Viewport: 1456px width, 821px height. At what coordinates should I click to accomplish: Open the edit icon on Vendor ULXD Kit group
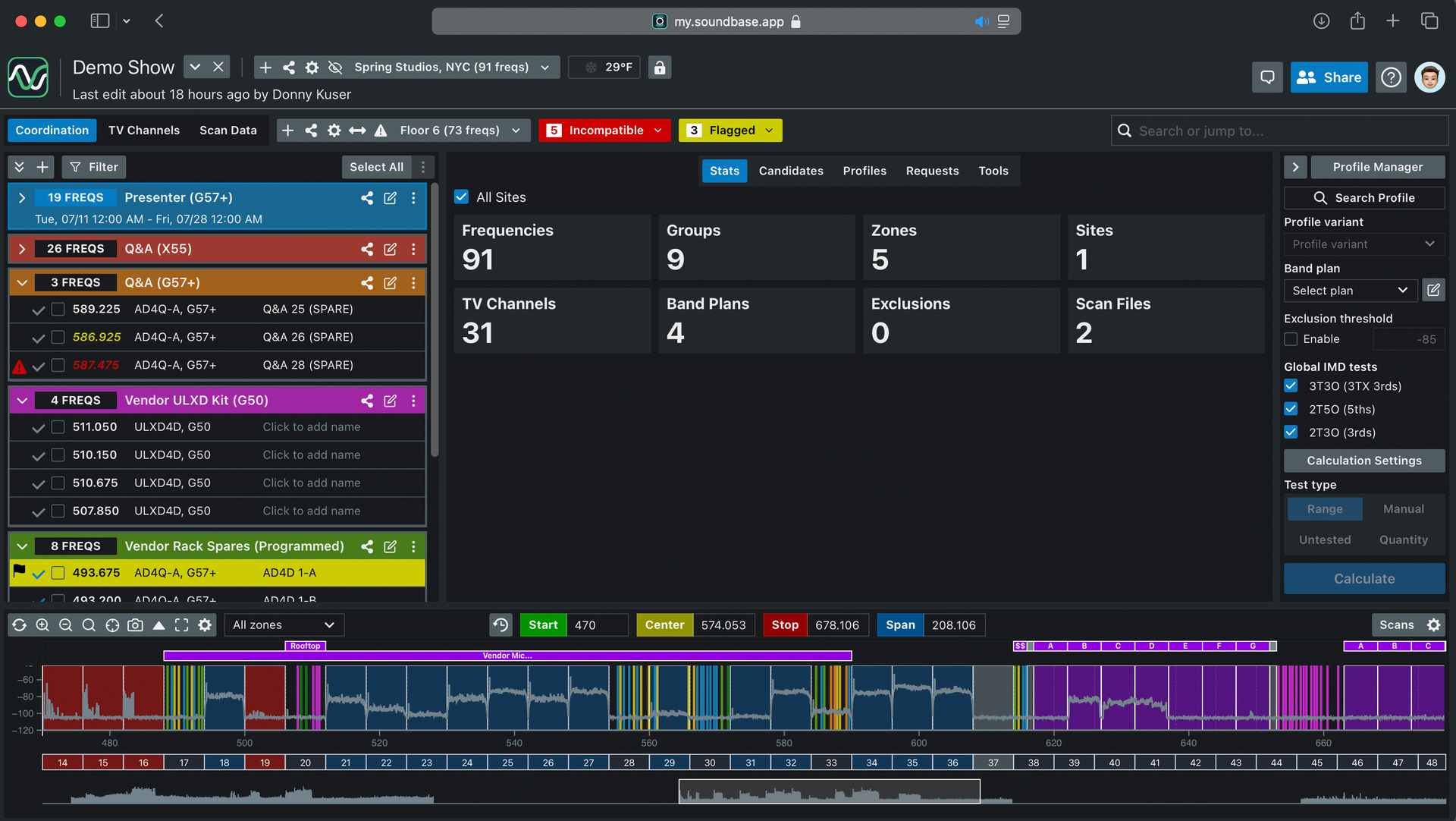391,401
